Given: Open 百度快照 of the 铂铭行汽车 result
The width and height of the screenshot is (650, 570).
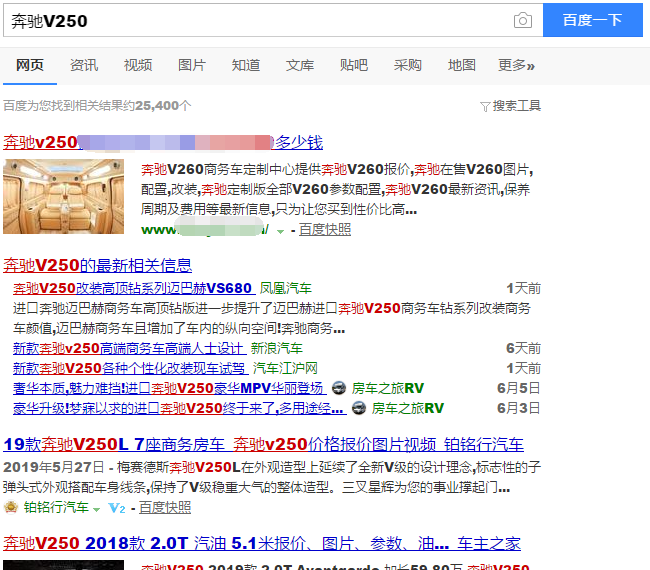Looking at the screenshot, I should [x=165, y=507].
